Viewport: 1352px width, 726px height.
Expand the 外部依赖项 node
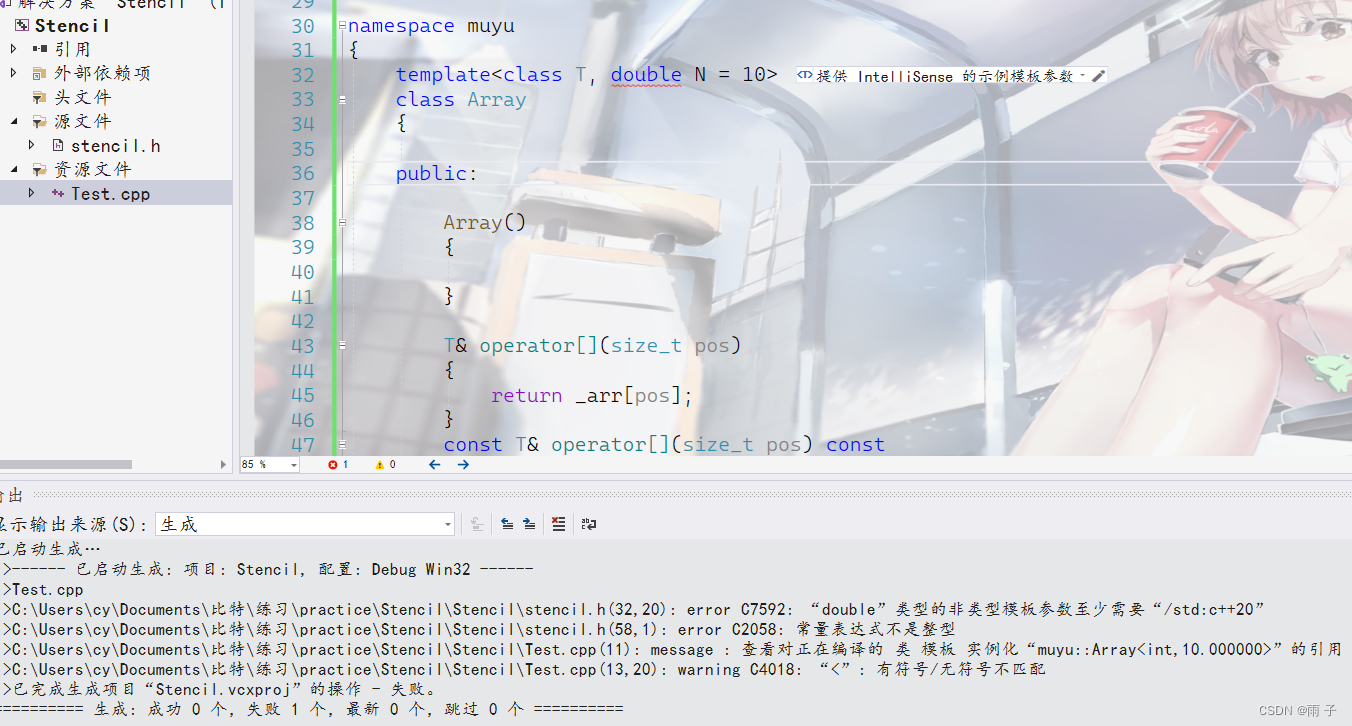click(14, 73)
